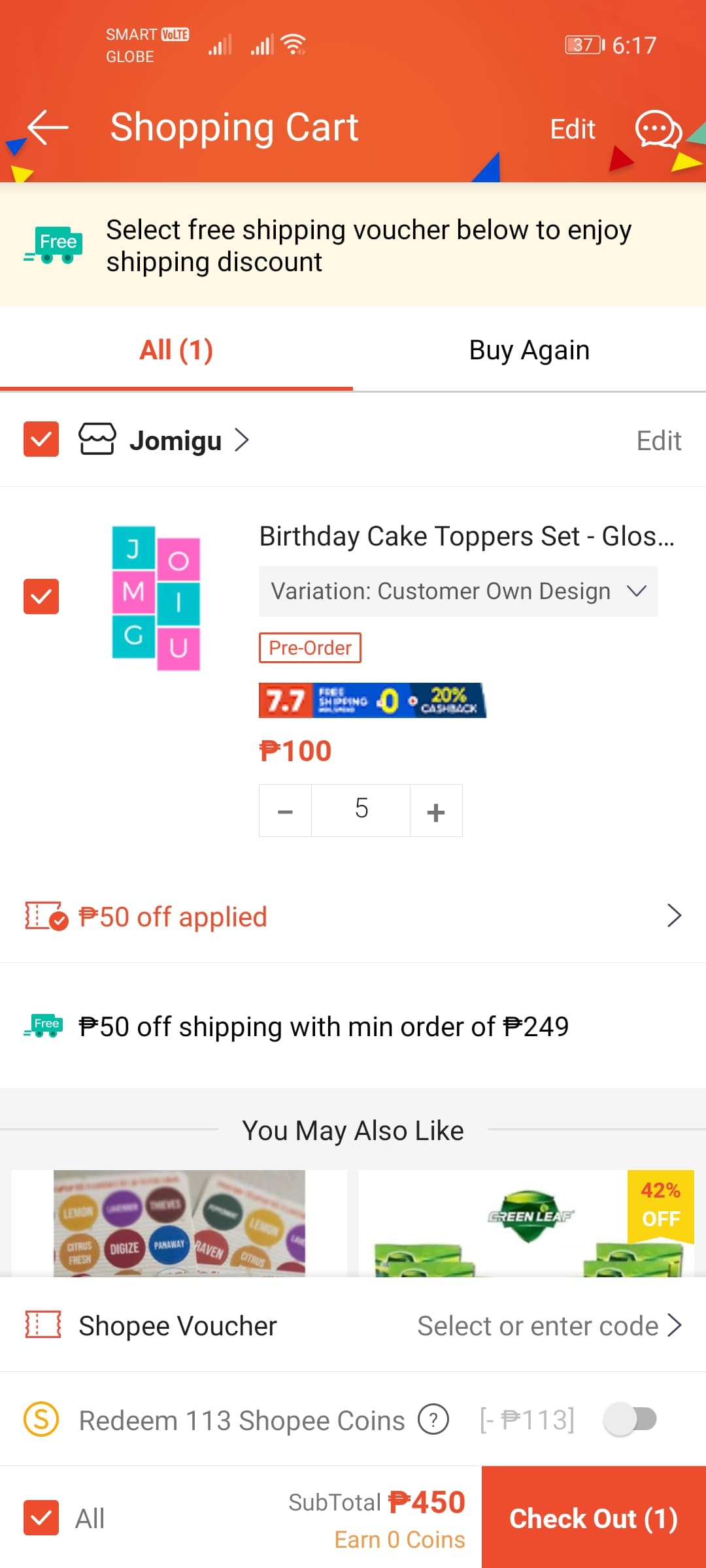Increase quantity with the plus icon
The width and height of the screenshot is (706, 1568).
[x=436, y=811]
